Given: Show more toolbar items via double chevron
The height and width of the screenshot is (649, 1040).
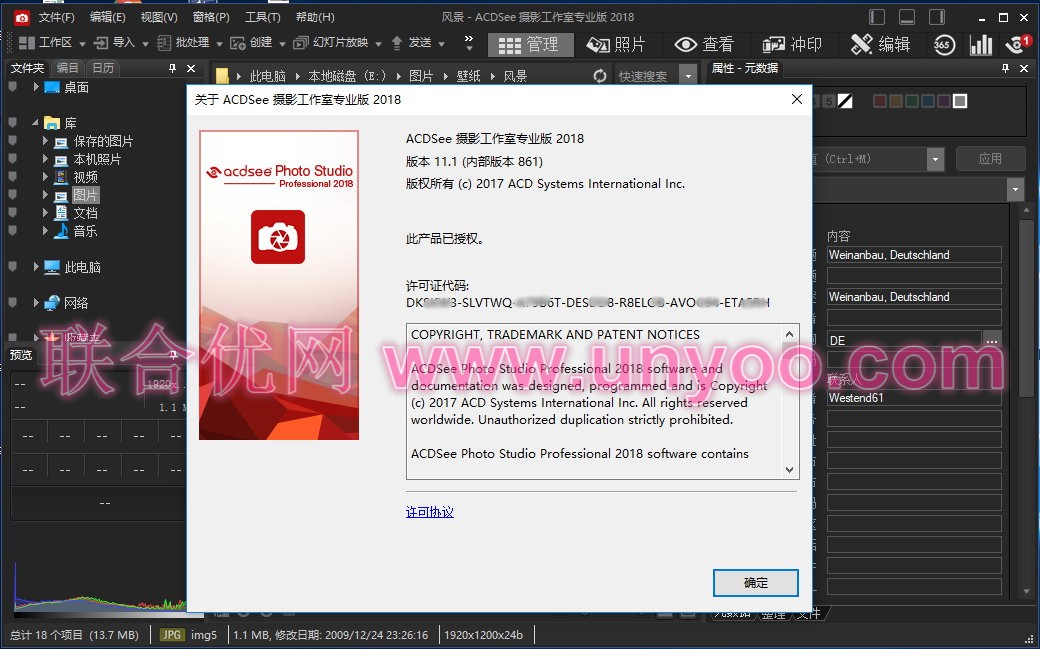Looking at the screenshot, I should coord(469,43).
